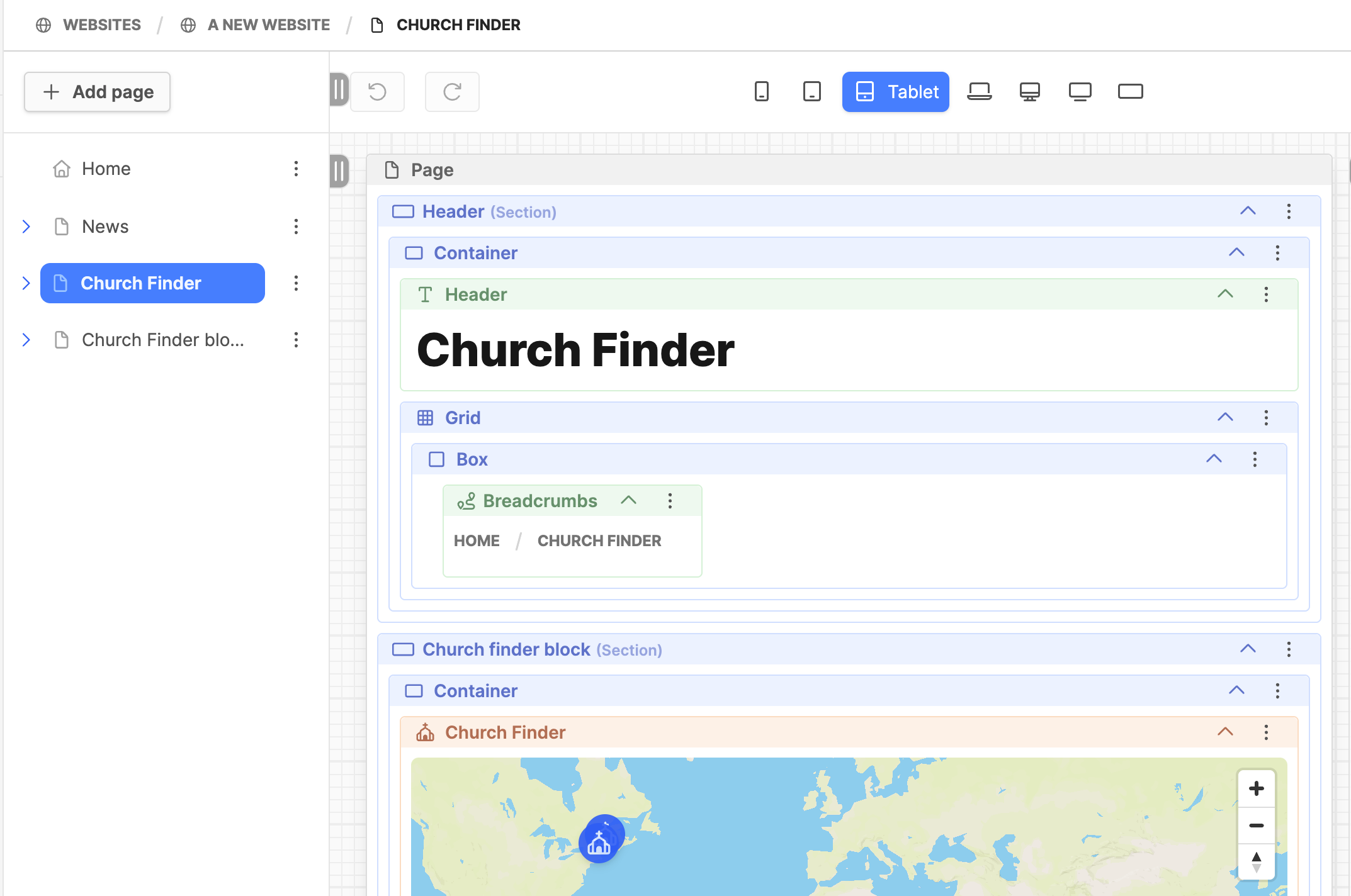Viewport: 1351px width, 896px height.
Task: Expand the News page tree
Action: click(26, 227)
